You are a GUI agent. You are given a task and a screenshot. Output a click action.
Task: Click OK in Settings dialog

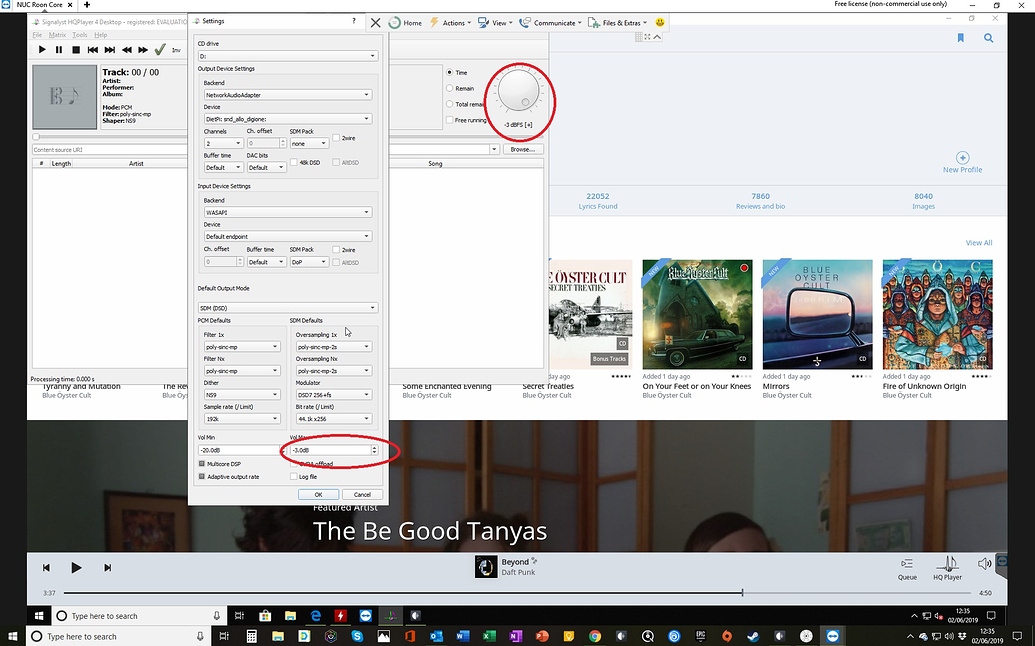[x=318, y=494]
